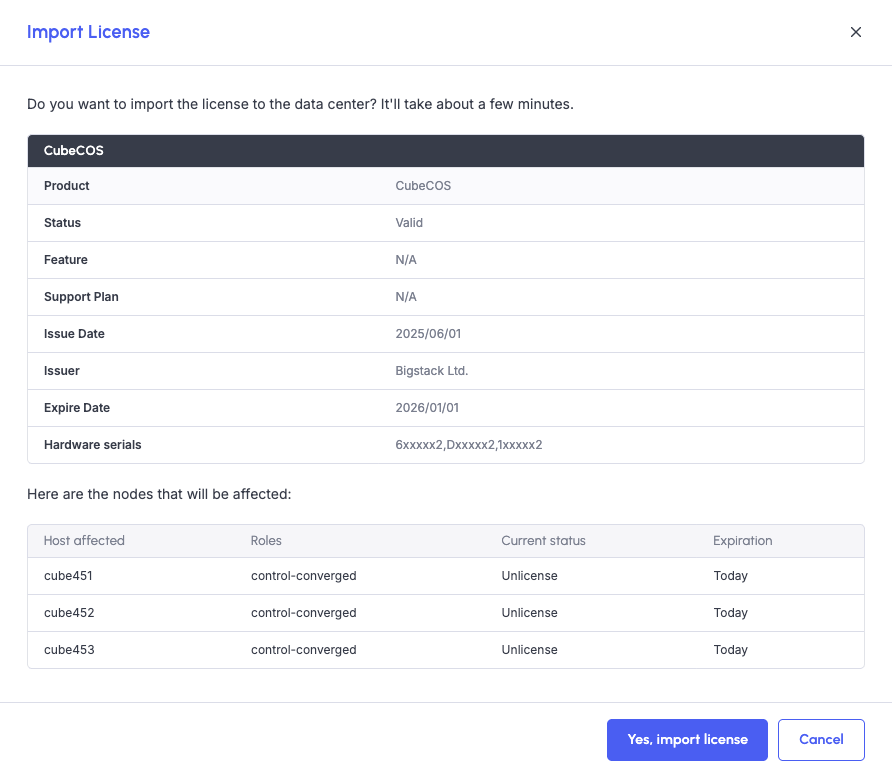Select the Bigstack Ltd. issuer value

coord(432,371)
